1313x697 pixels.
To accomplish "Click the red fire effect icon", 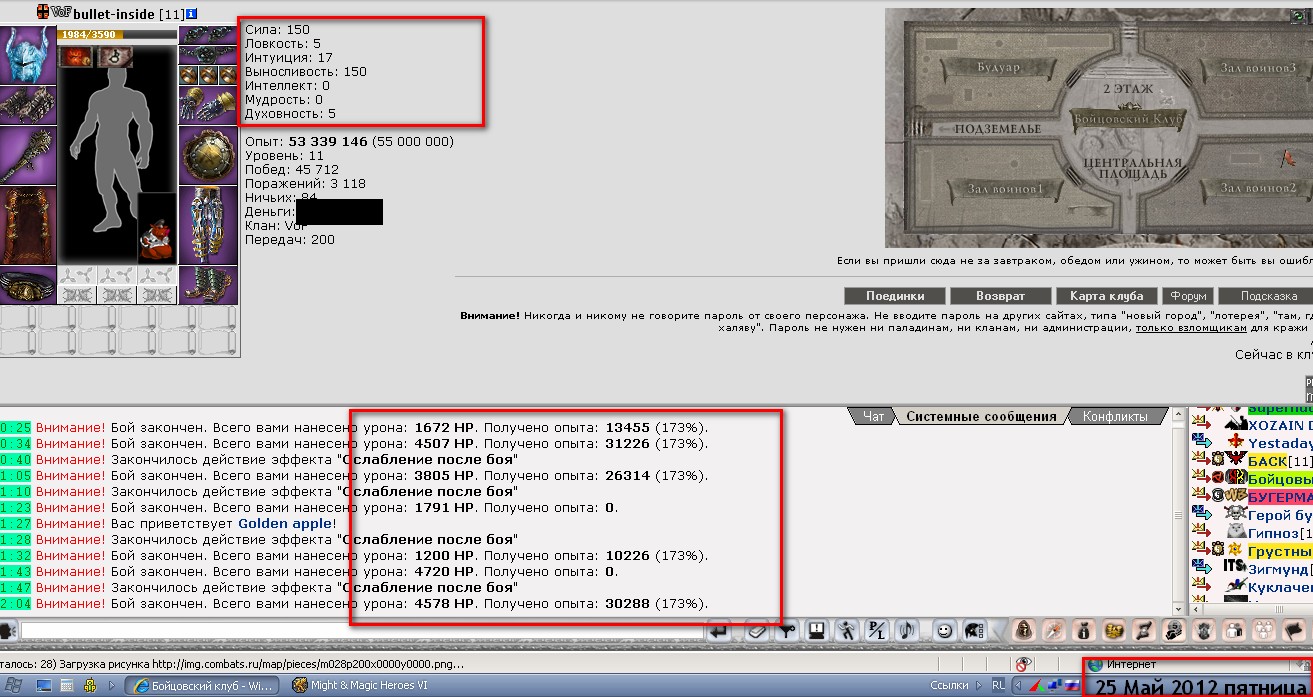I will [77, 56].
